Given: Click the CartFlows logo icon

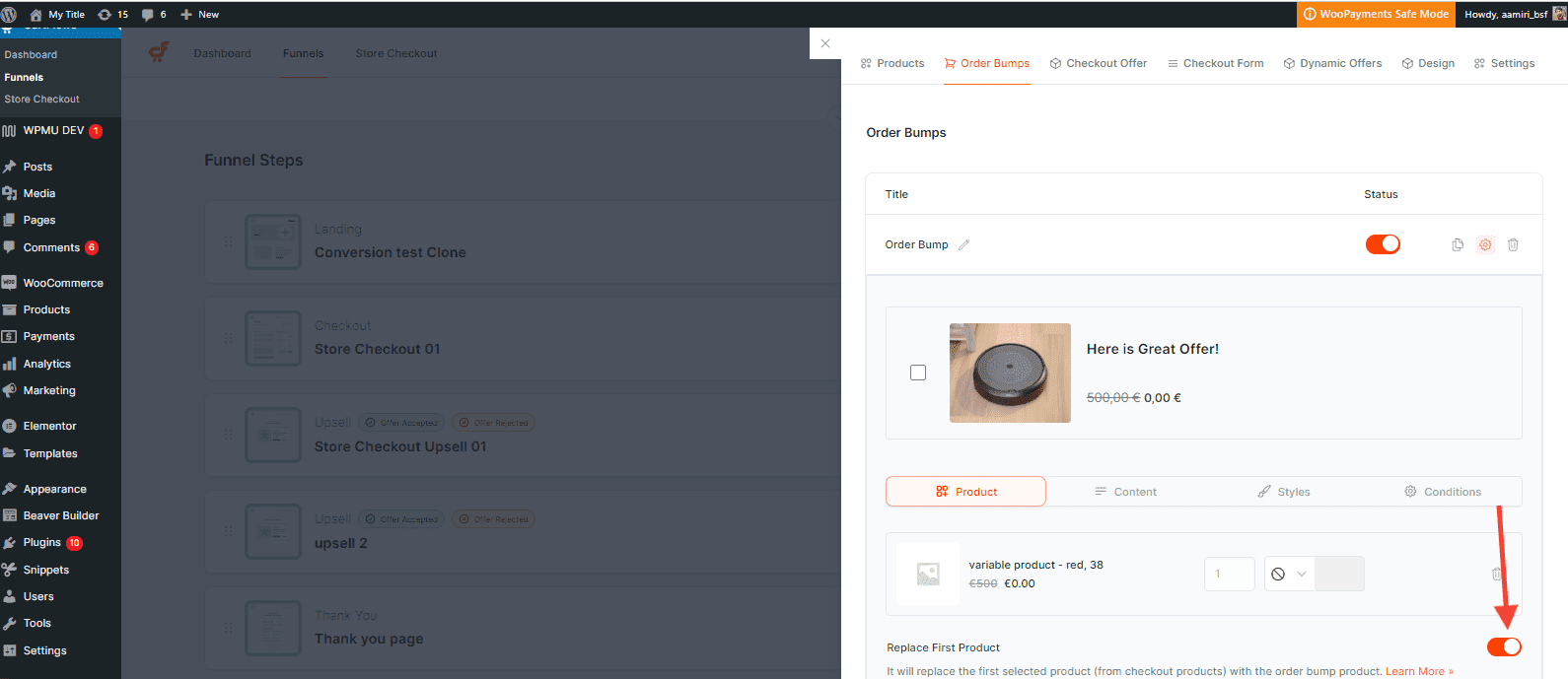Looking at the screenshot, I should [x=159, y=53].
